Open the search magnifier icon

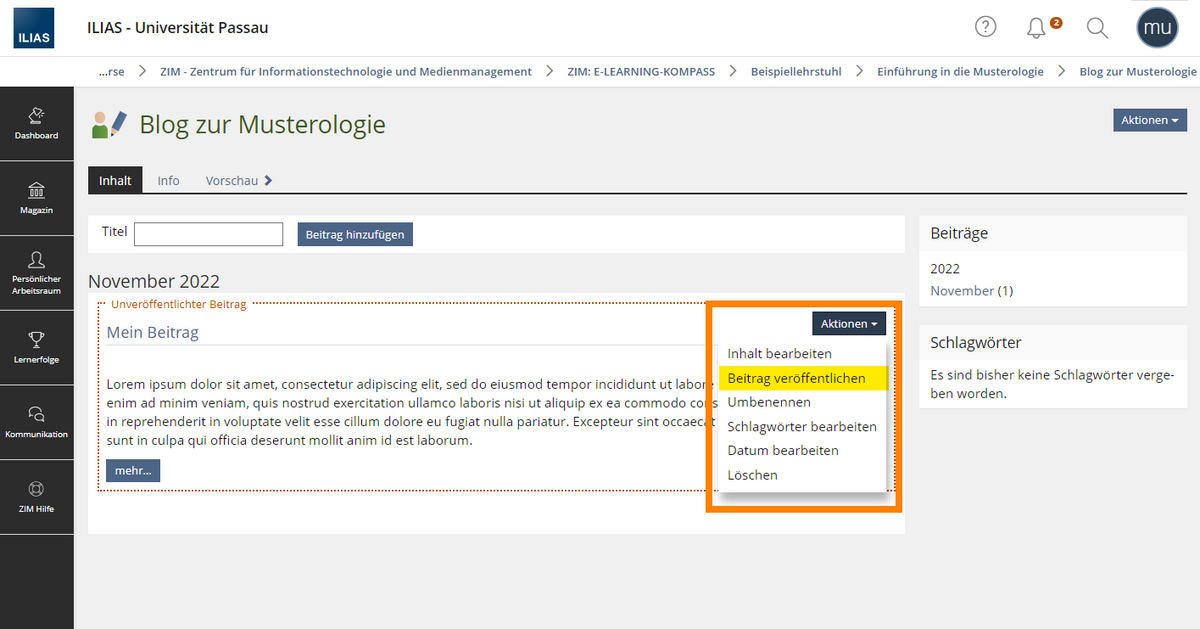[x=1097, y=28]
